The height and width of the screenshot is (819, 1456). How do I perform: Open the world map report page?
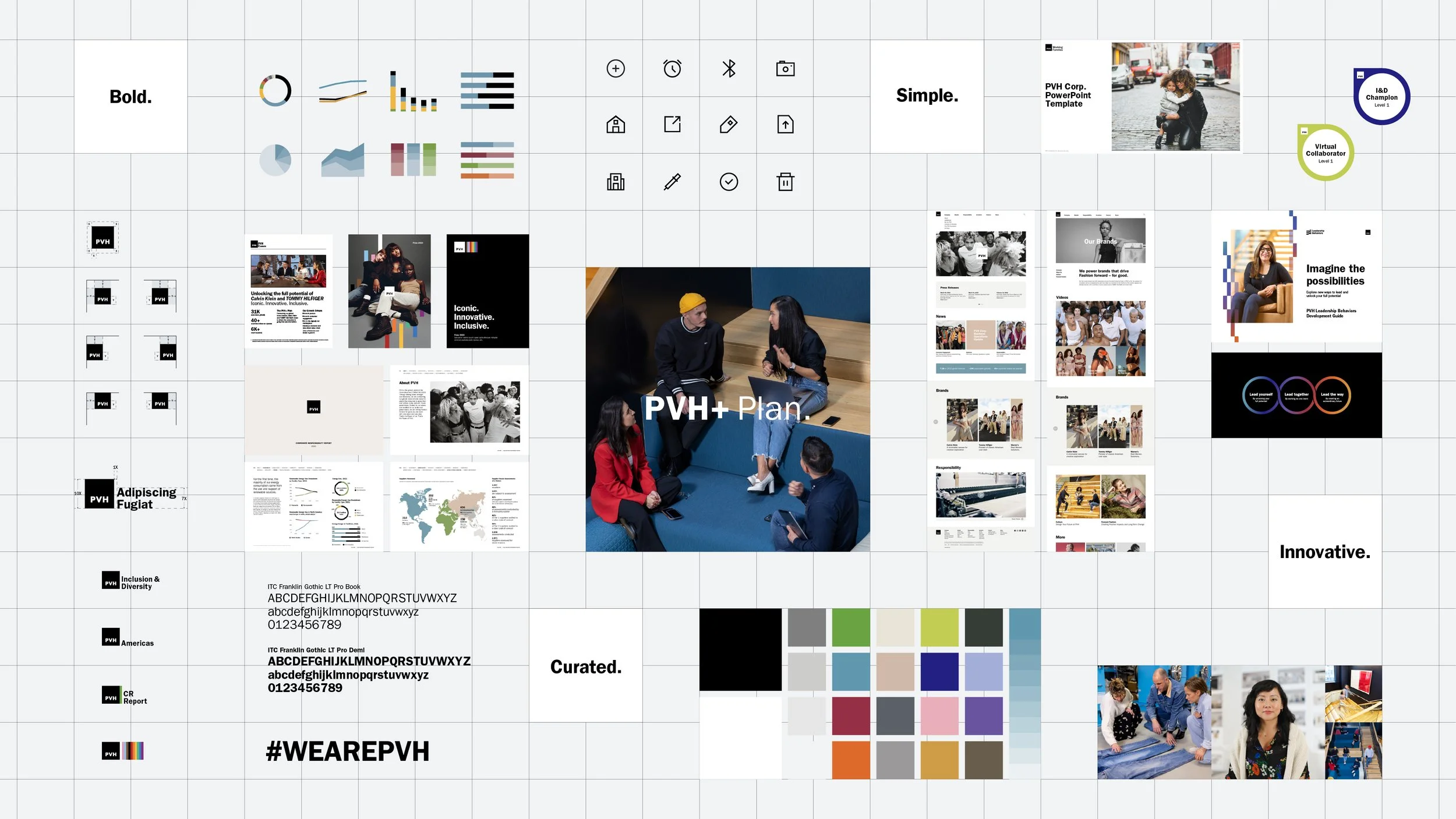pos(460,507)
